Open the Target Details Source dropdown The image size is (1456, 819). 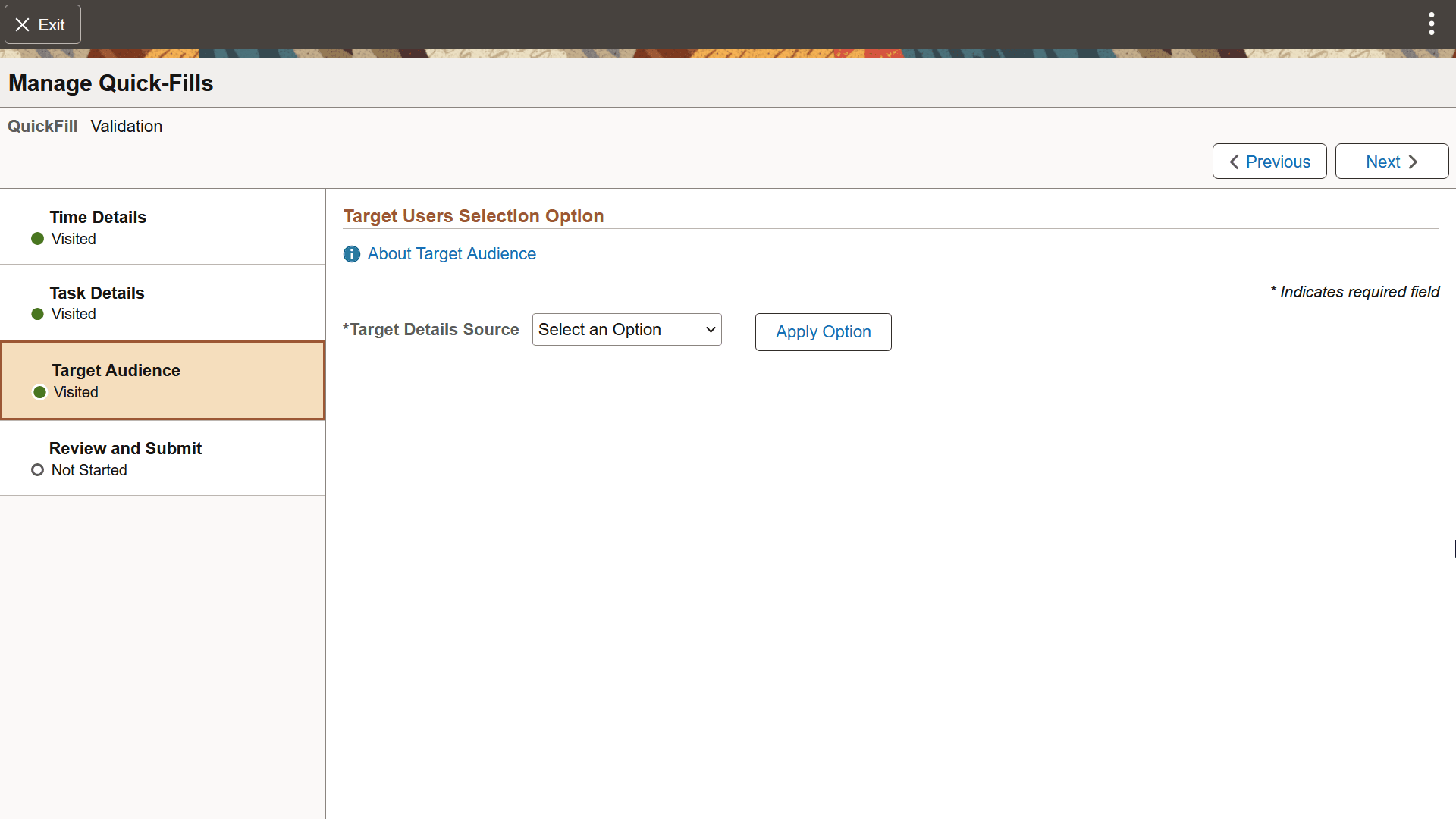pyautogui.click(x=626, y=329)
